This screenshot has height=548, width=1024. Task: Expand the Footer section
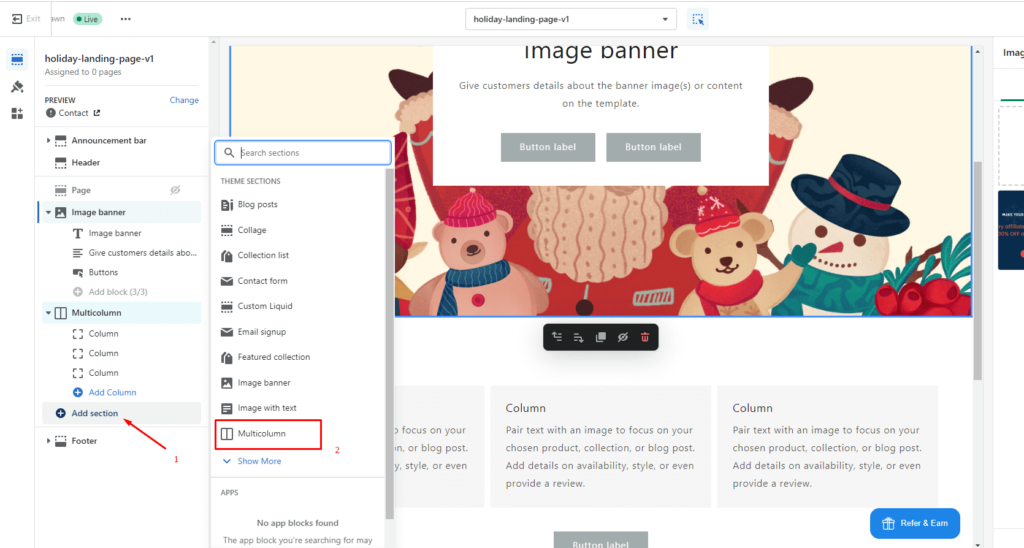click(x=48, y=441)
